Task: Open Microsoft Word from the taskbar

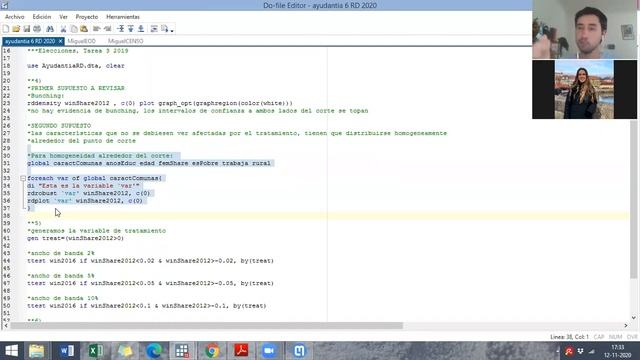Action: click(66, 351)
